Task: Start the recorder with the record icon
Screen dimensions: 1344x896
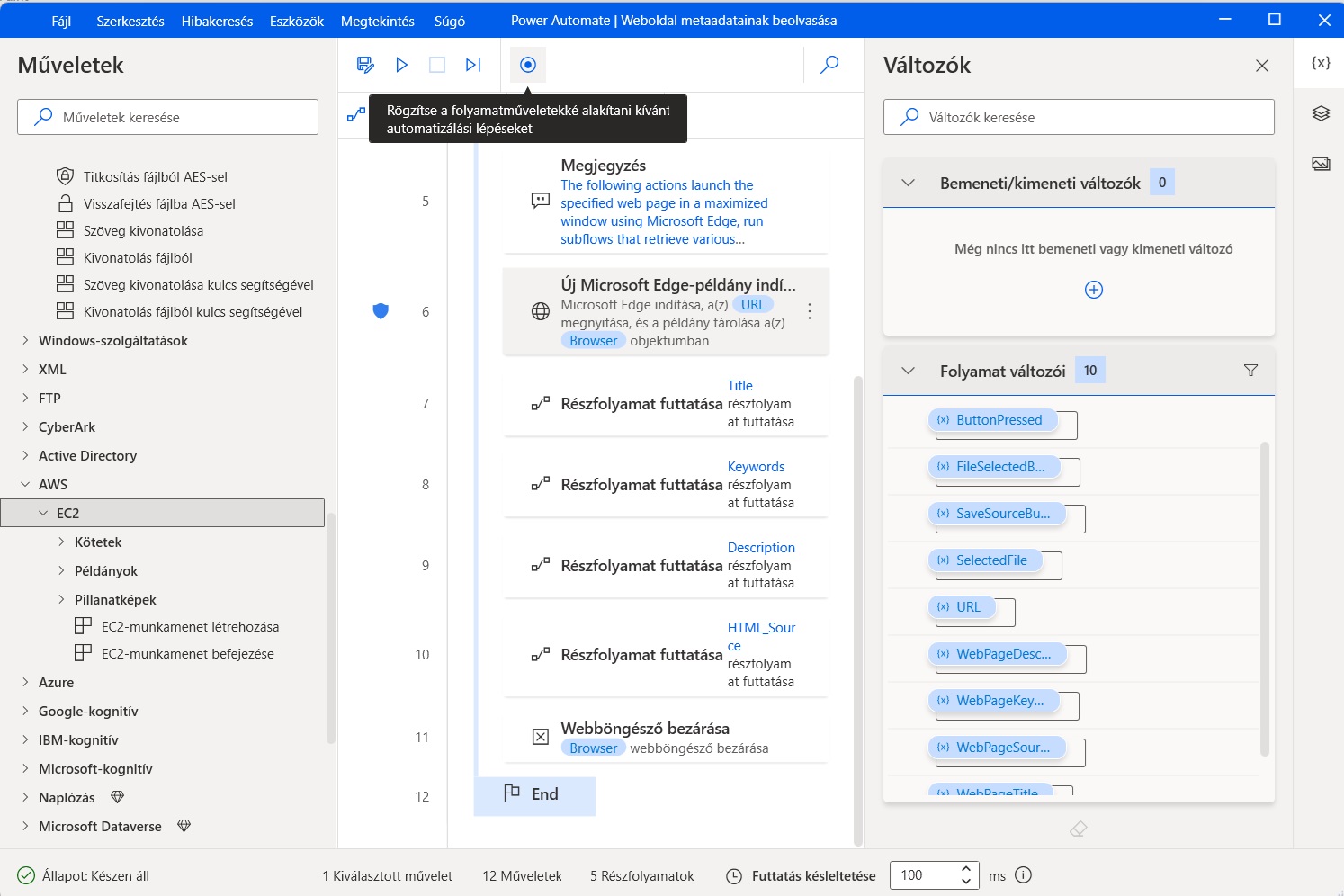Action: click(x=528, y=65)
